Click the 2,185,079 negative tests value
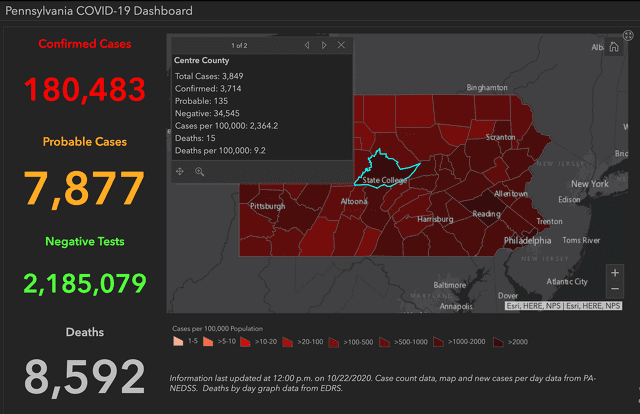This screenshot has width=640, height=414. 85,283
